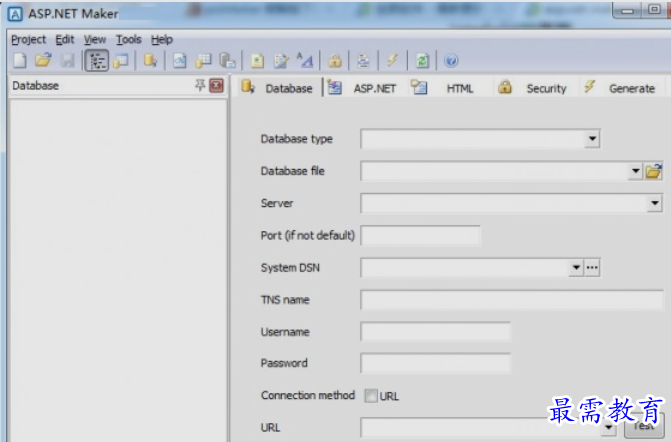Click in the URL text field
671x442 pixels.
tap(481, 427)
